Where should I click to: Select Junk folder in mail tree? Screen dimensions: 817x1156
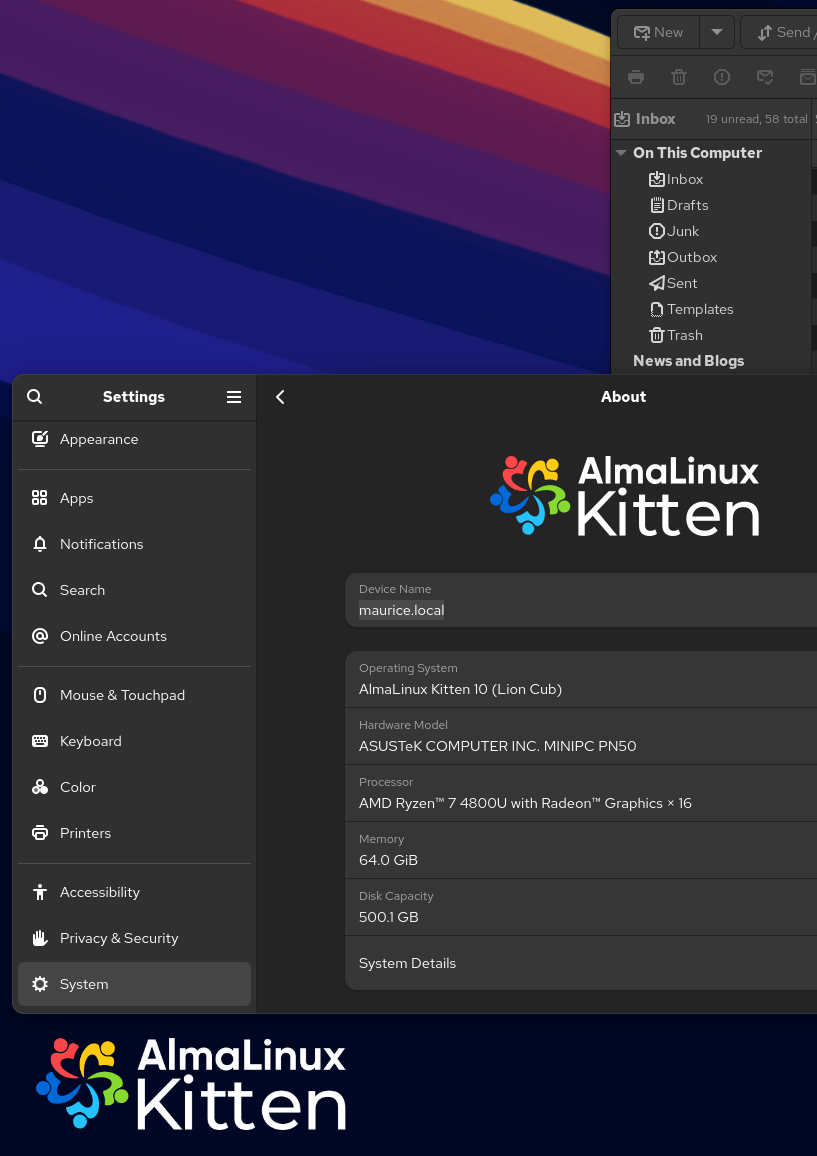712,231
